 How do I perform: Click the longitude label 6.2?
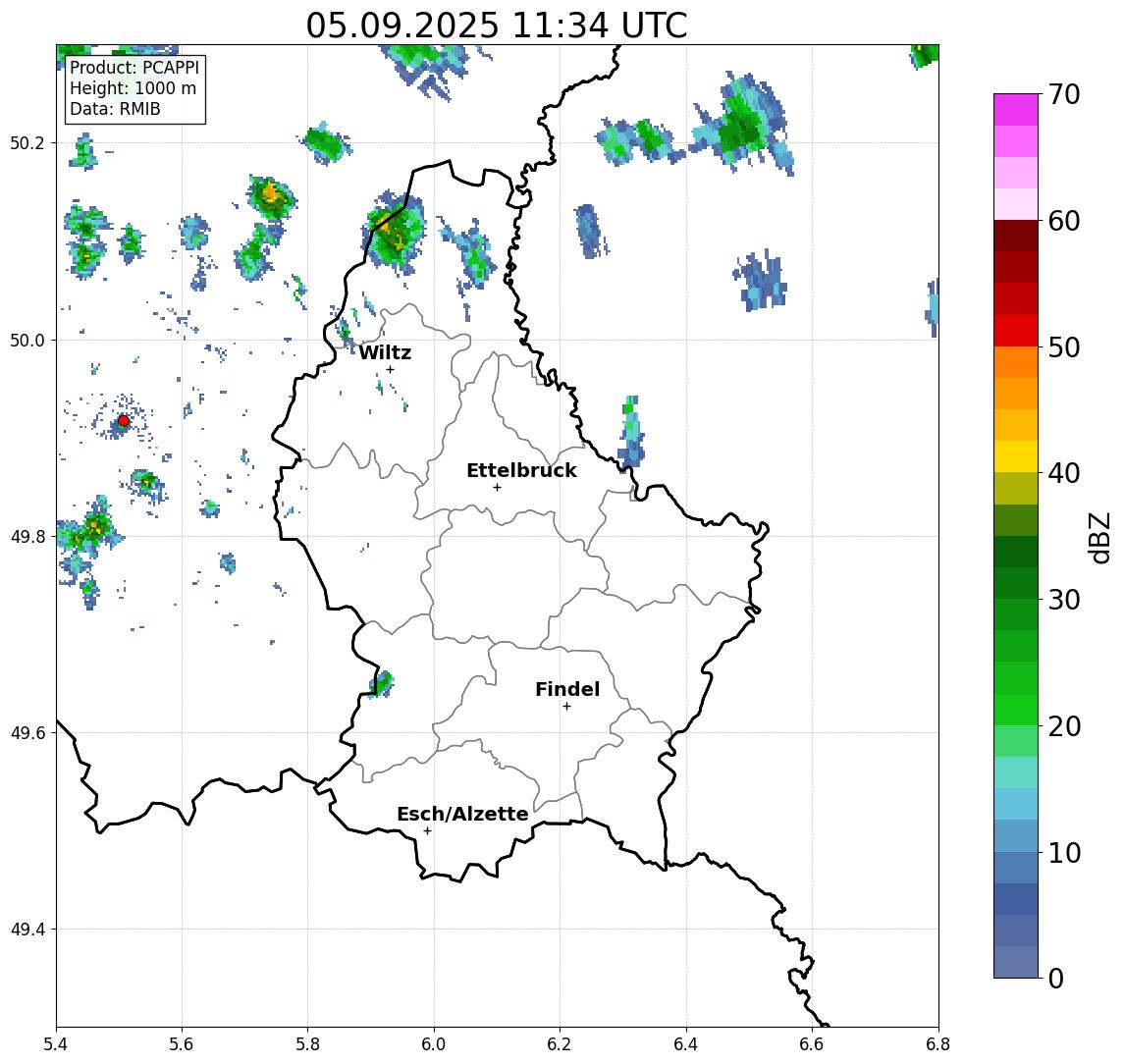pyautogui.click(x=560, y=1044)
